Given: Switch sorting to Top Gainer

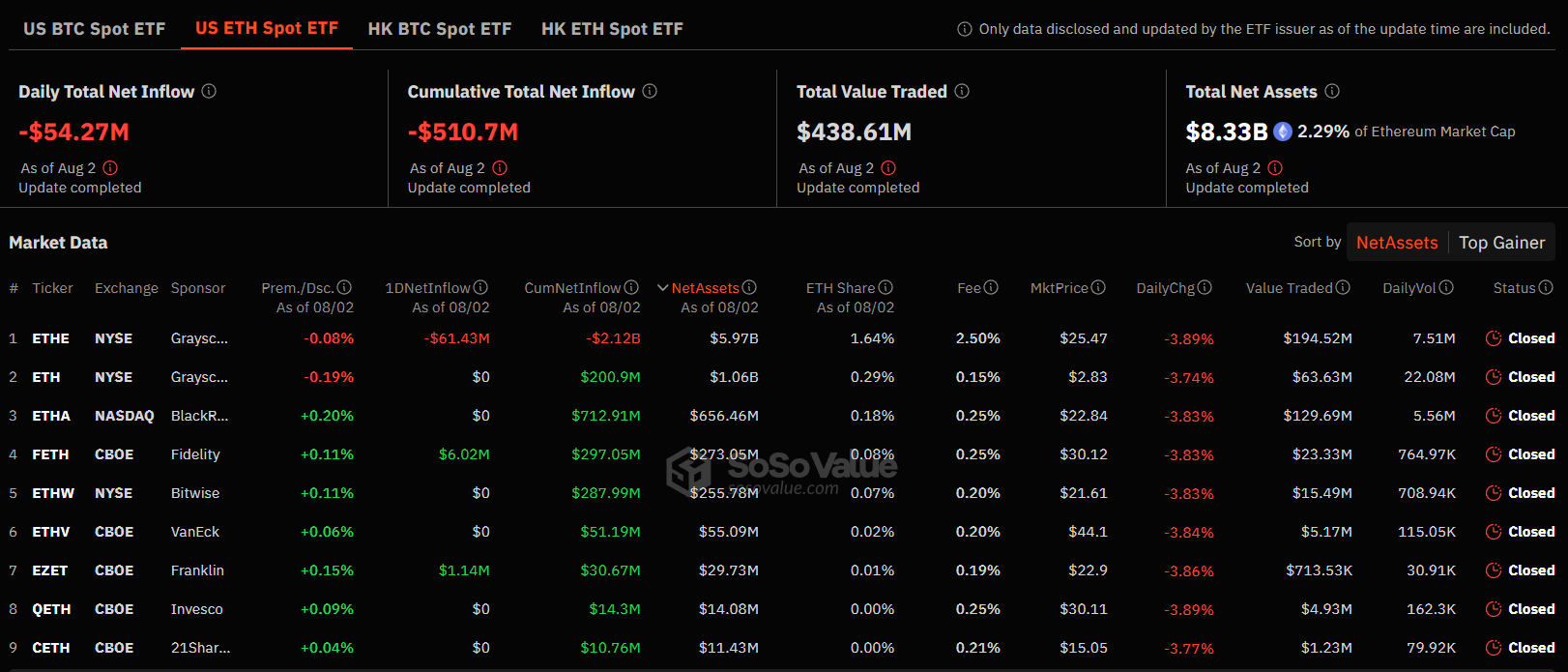Looking at the screenshot, I should [1501, 243].
